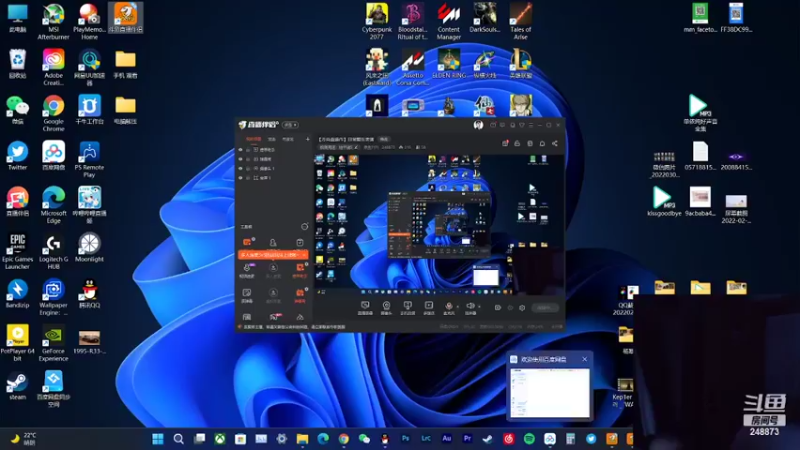
Task: Click share icon in room header
Action: tap(555, 143)
